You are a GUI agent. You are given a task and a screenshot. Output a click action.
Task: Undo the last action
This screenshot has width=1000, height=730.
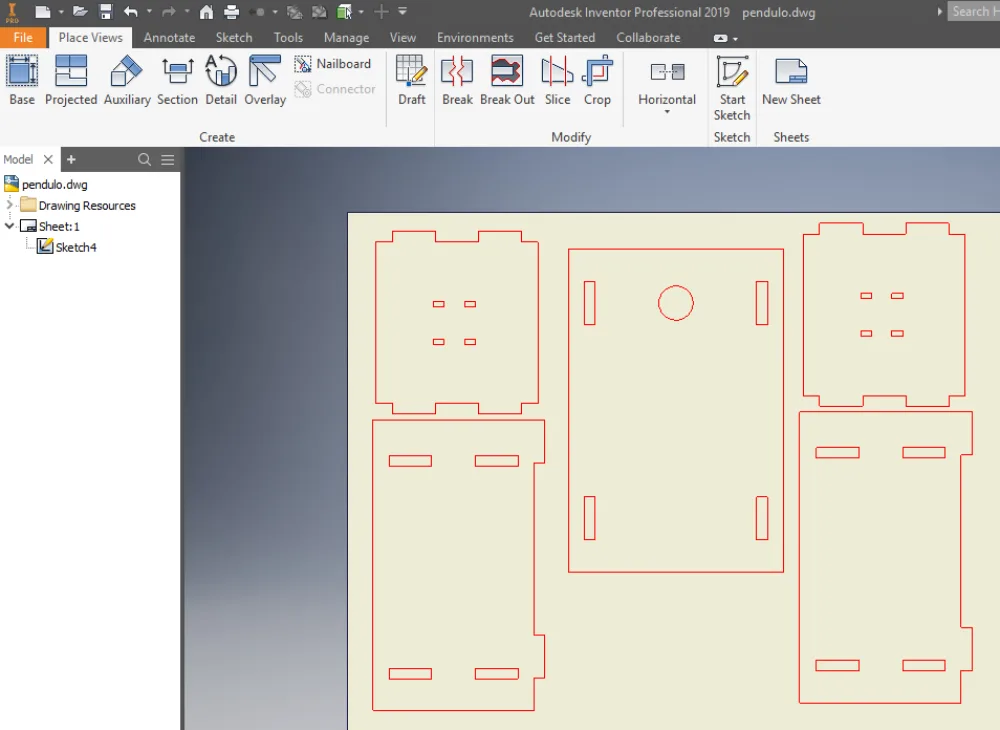coord(131,11)
